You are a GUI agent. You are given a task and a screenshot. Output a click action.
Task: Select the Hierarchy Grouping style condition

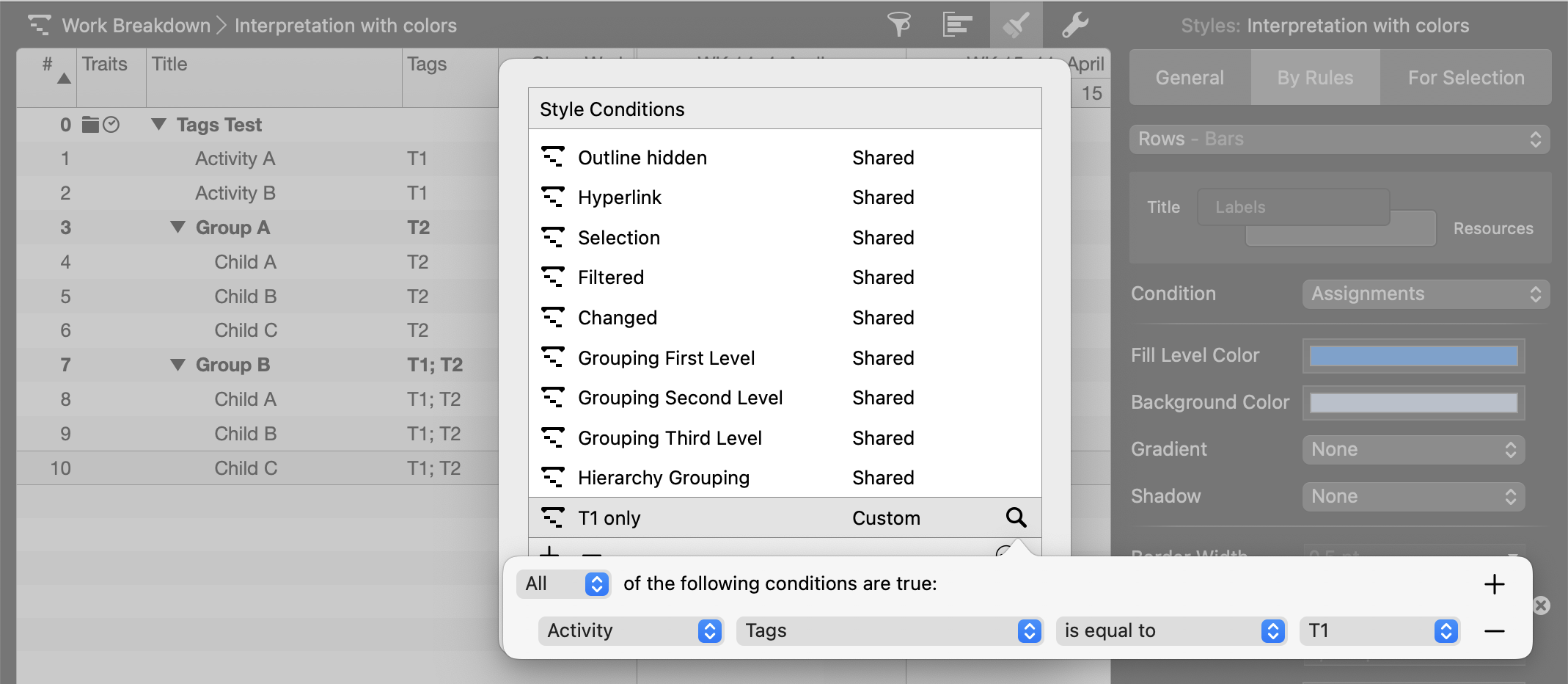[663, 478]
